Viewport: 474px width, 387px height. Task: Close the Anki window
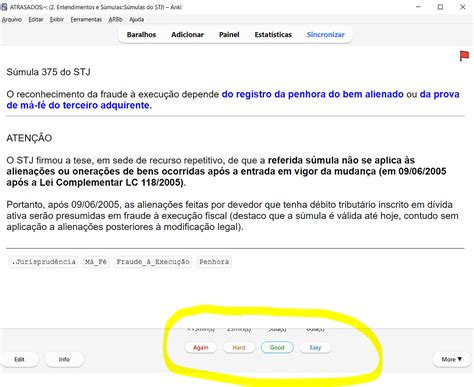click(463, 7)
